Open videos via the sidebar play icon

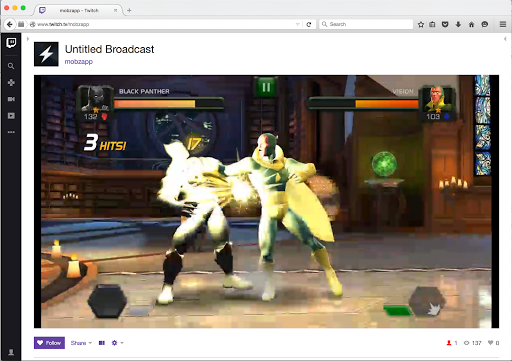point(11,116)
